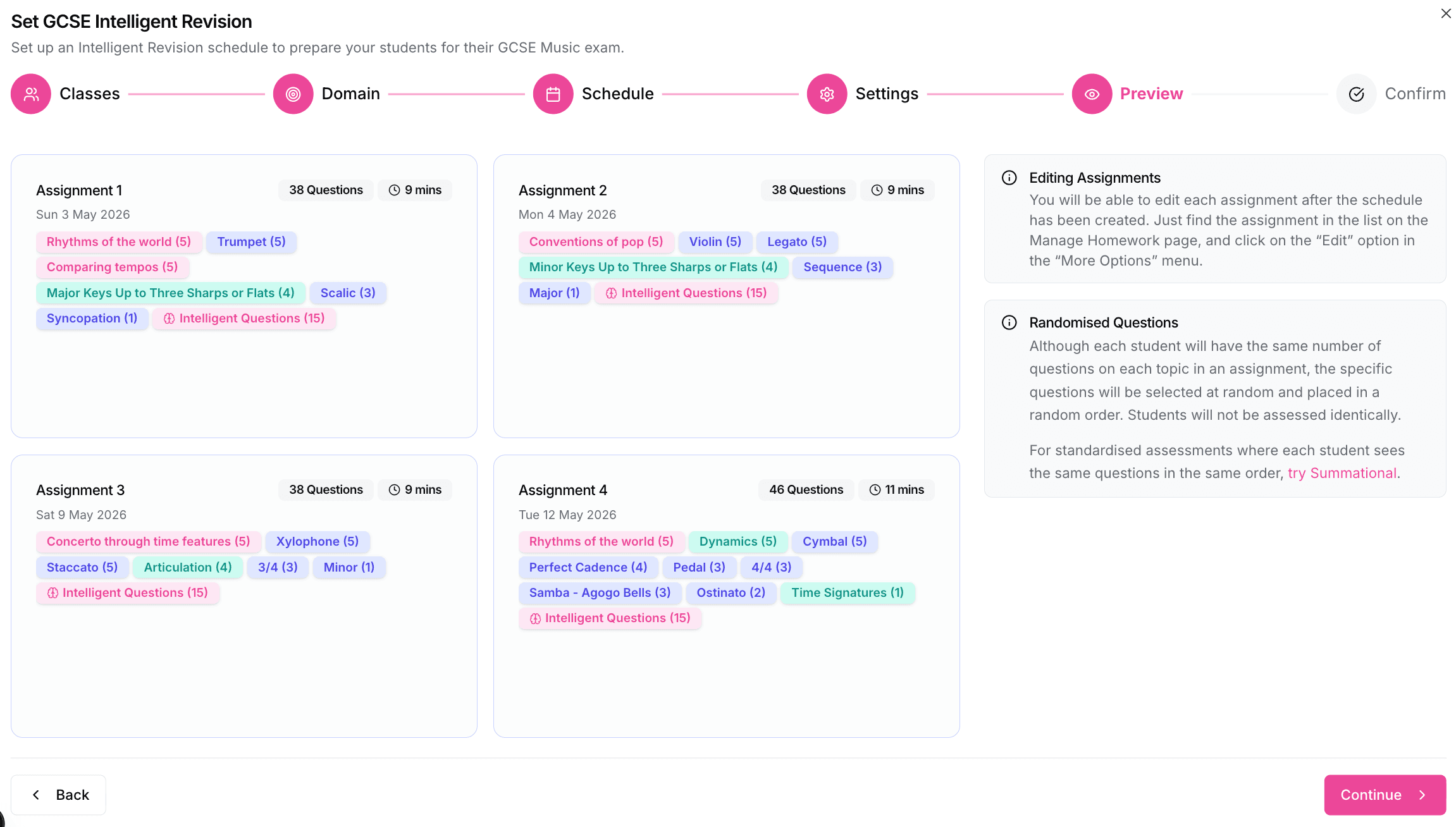
Task: Click the Preview step eye icon
Action: [1092, 94]
